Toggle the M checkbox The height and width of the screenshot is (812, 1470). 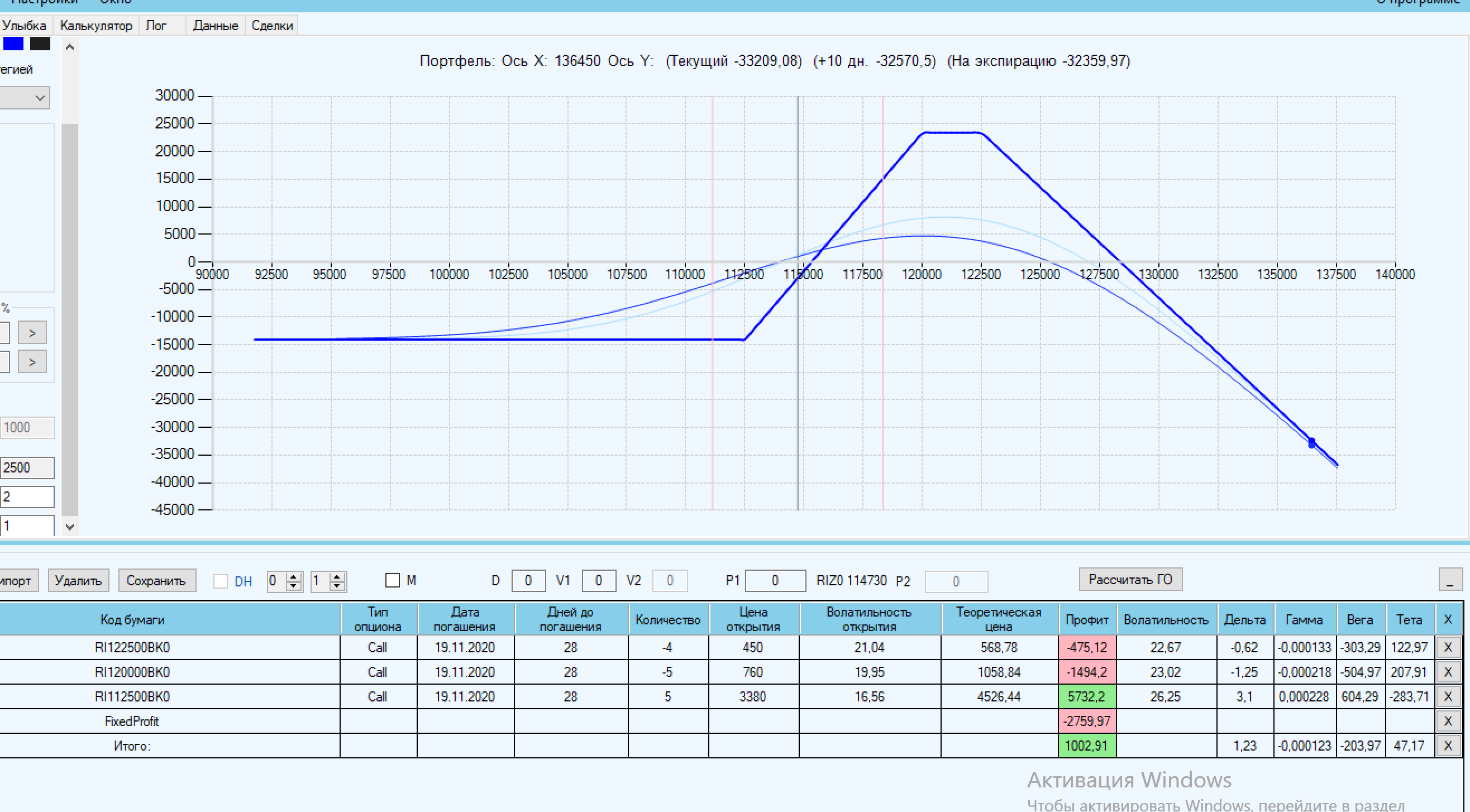[x=393, y=580]
